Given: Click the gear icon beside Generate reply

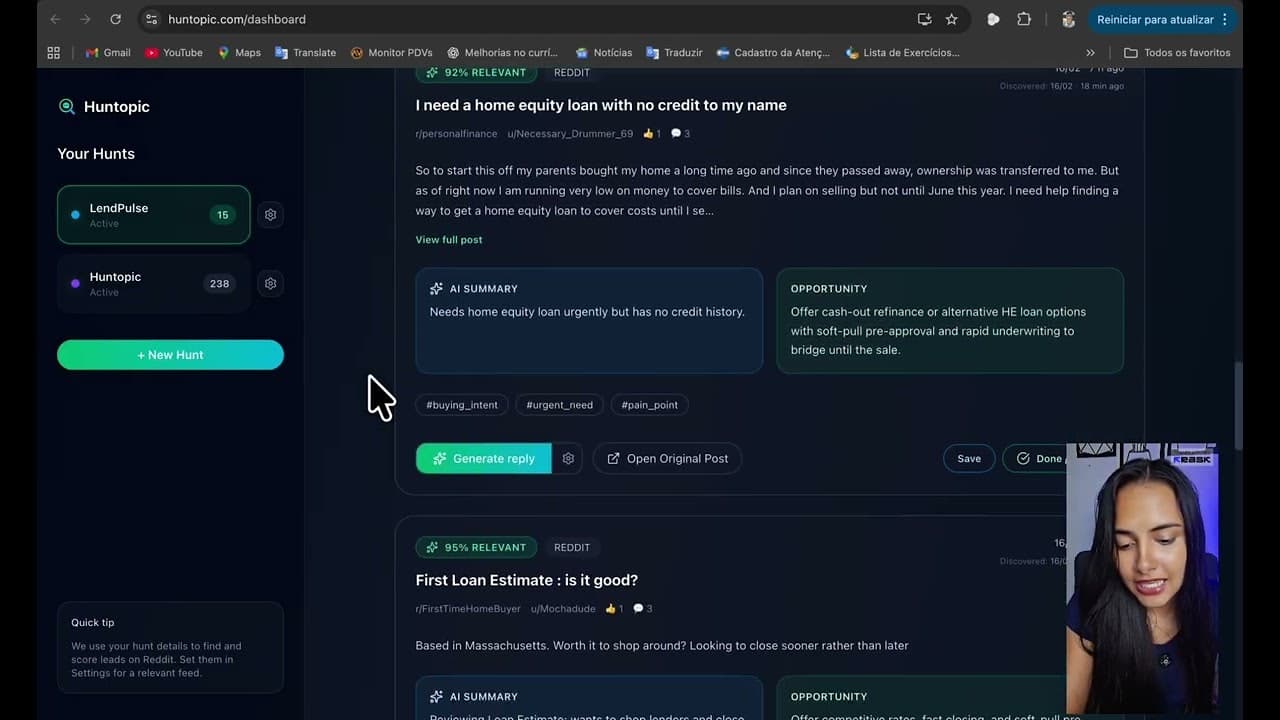Looking at the screenshot, I should pos(568,458).
